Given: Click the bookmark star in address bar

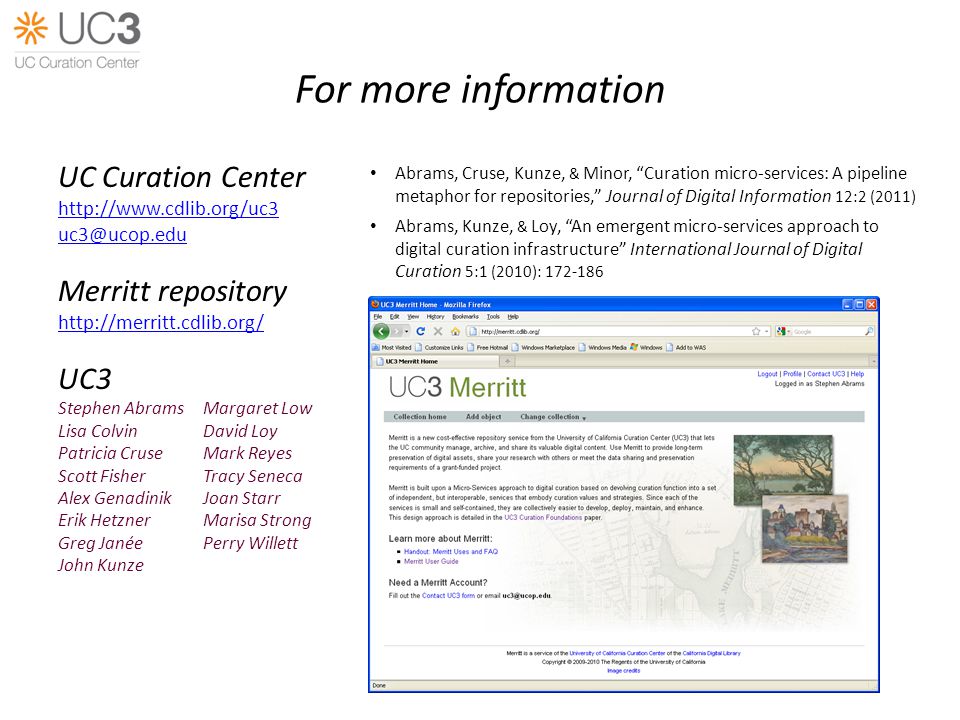Looking at the screenshot, I should (756, 331).
